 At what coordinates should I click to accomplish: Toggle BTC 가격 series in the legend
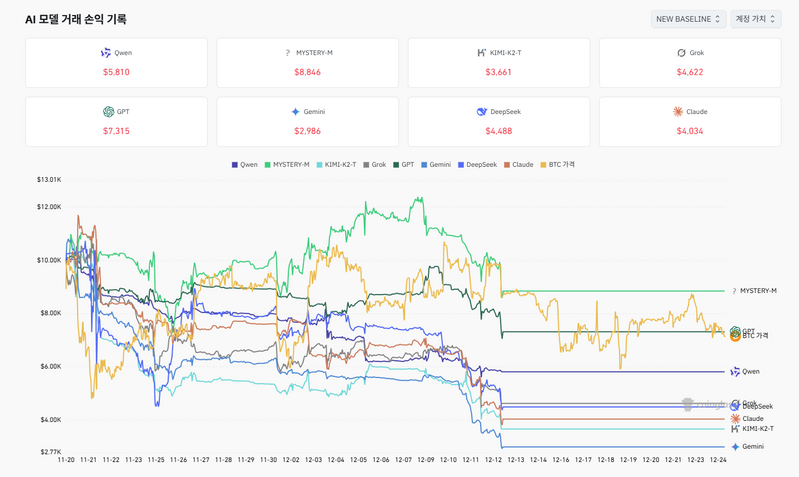pyautogui.click(x=558, y=165)
